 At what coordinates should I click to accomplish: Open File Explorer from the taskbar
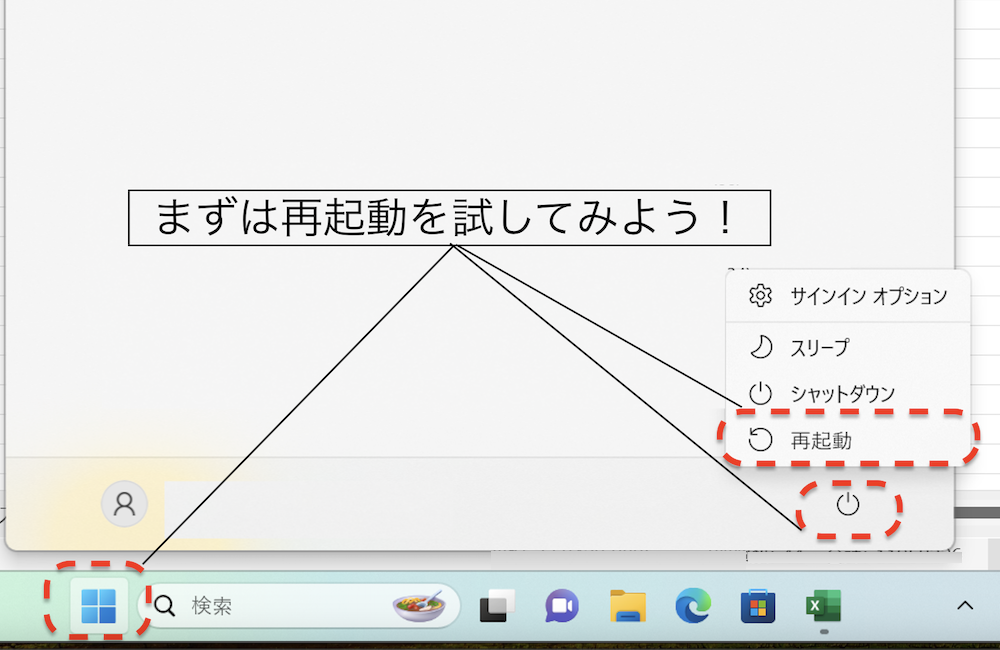pyautogui.click(x=626, y=604)
